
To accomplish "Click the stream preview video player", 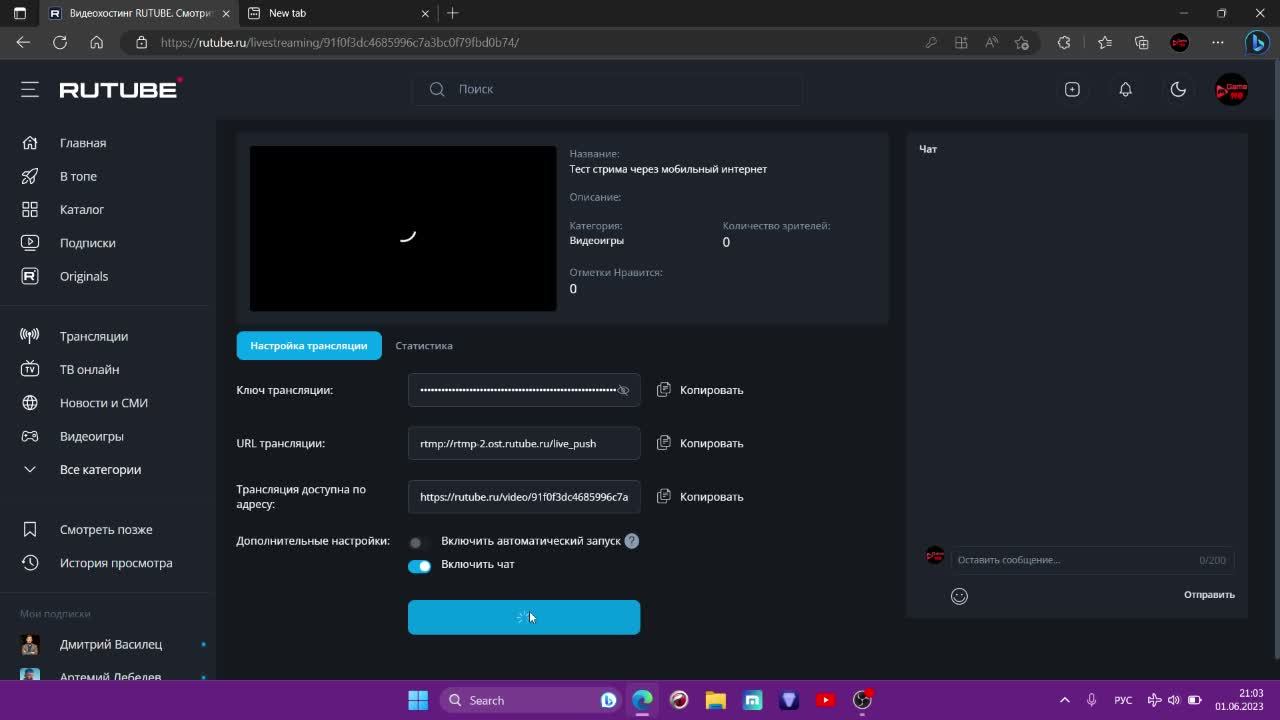I will click(x=402, y=228).
